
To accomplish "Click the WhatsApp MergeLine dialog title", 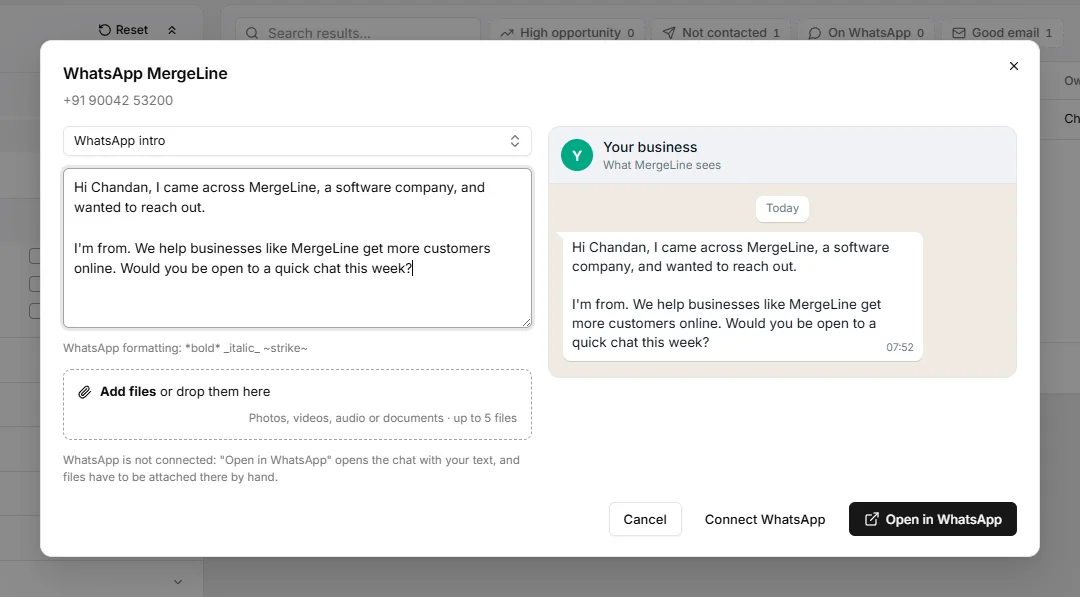I will pyautogui.click(x=145, y=74).
